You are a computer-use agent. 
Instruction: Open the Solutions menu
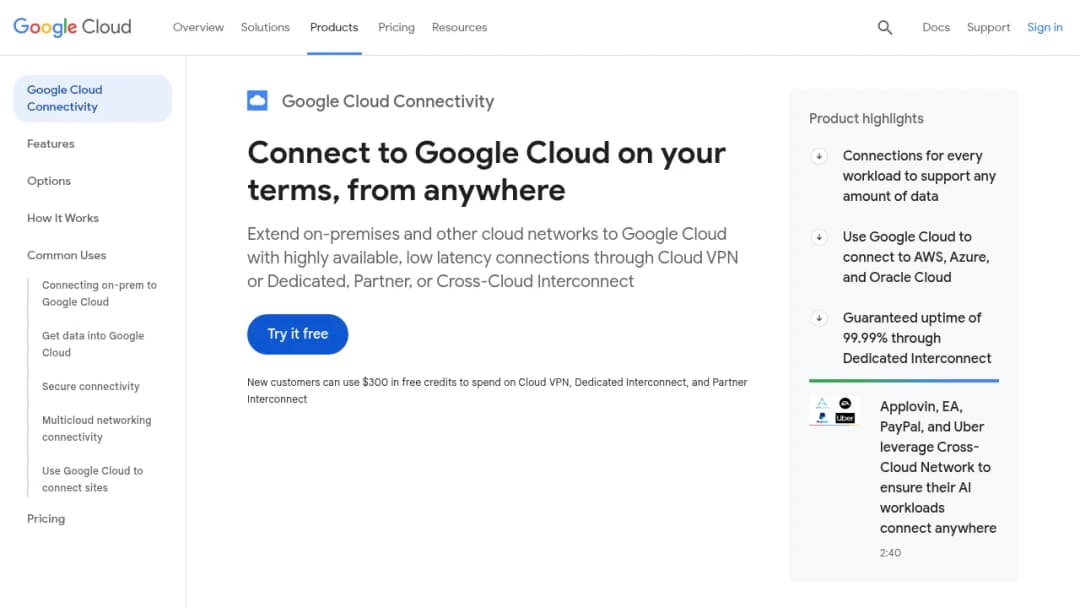265,28
